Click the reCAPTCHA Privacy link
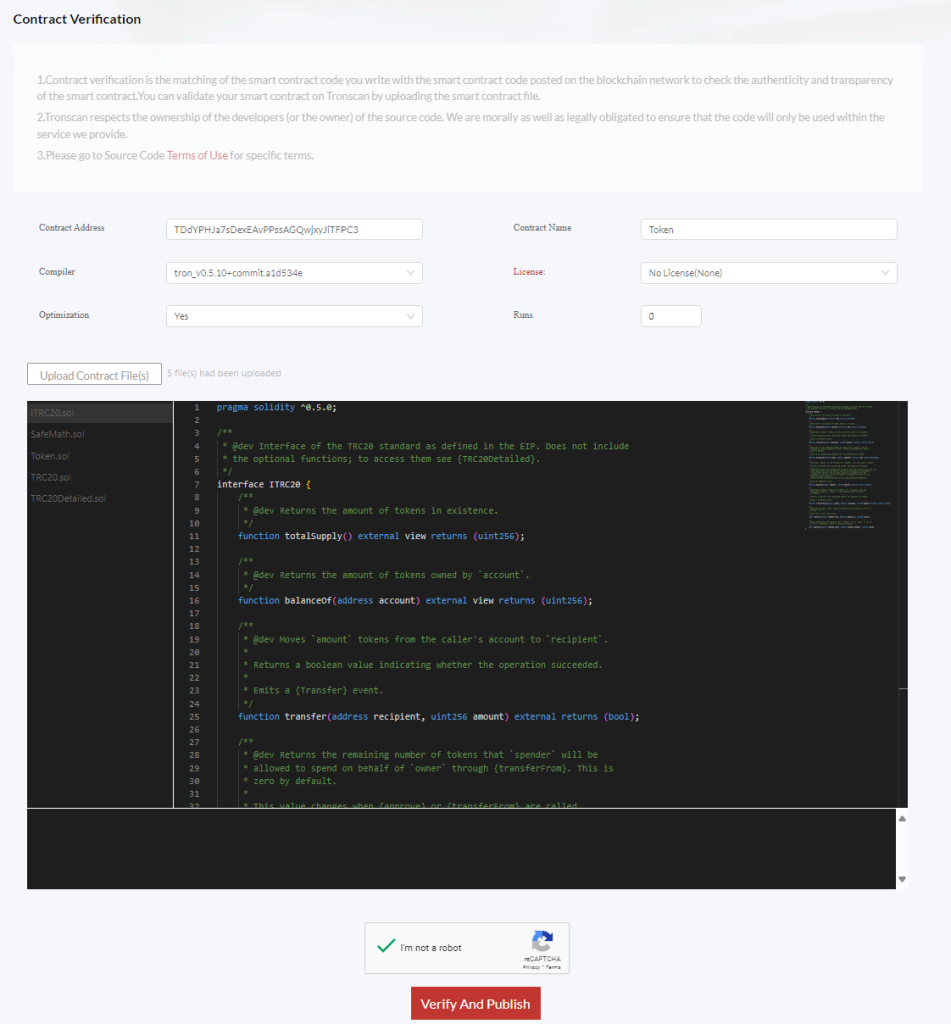The height and width of the screenshot is (1024, 951). click(531, 967)
